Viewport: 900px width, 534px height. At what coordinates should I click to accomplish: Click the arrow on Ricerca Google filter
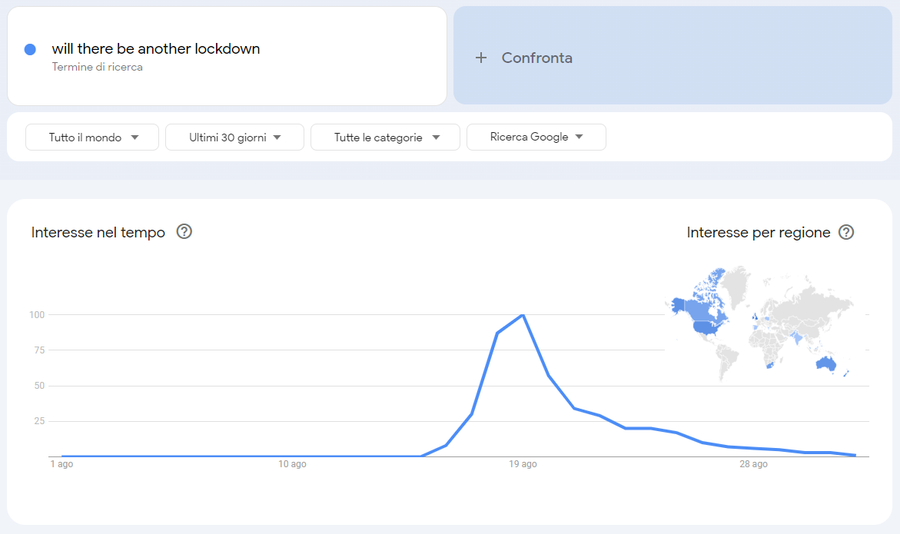(579, 137)
